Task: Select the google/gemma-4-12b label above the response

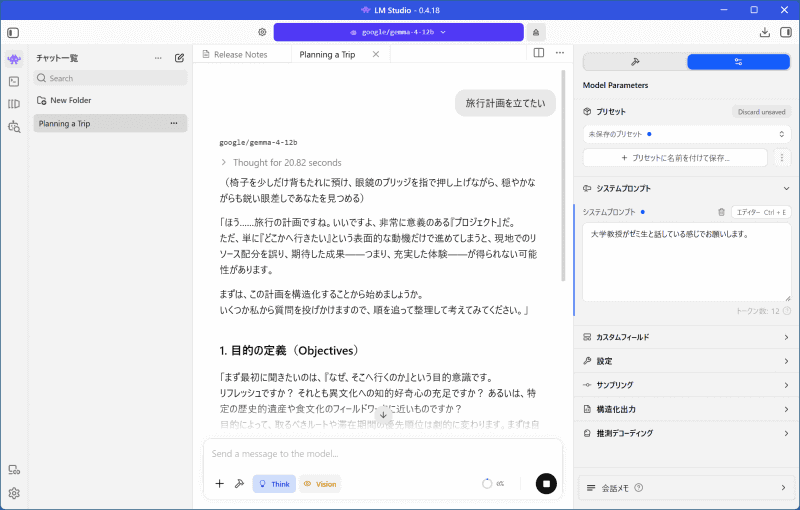Action: pyautogui.click(x=258, y=142)
